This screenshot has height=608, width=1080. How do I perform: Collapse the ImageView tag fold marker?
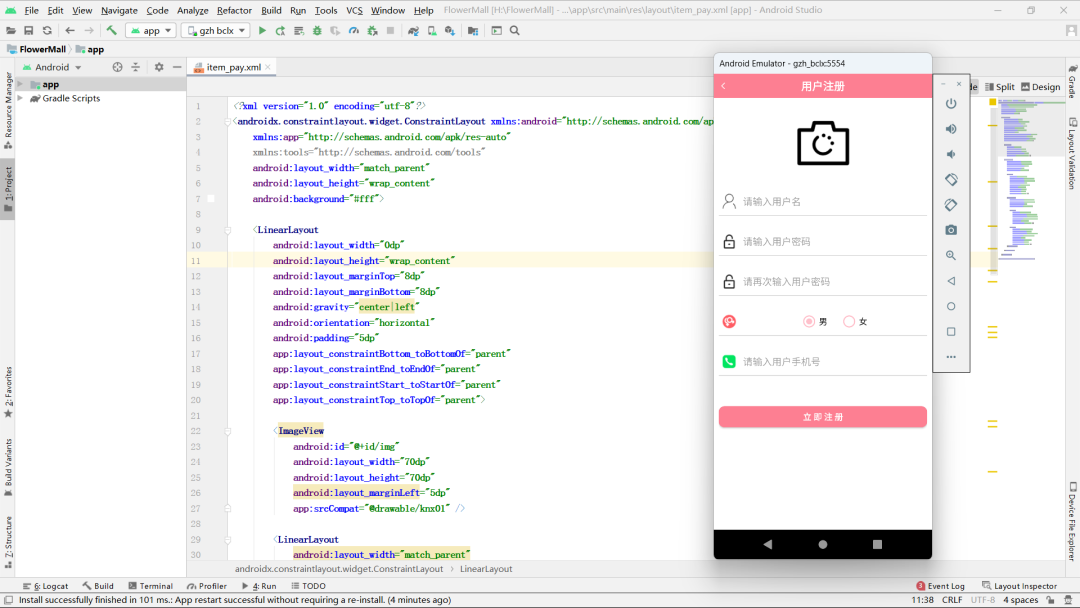(x=228, y=431)
